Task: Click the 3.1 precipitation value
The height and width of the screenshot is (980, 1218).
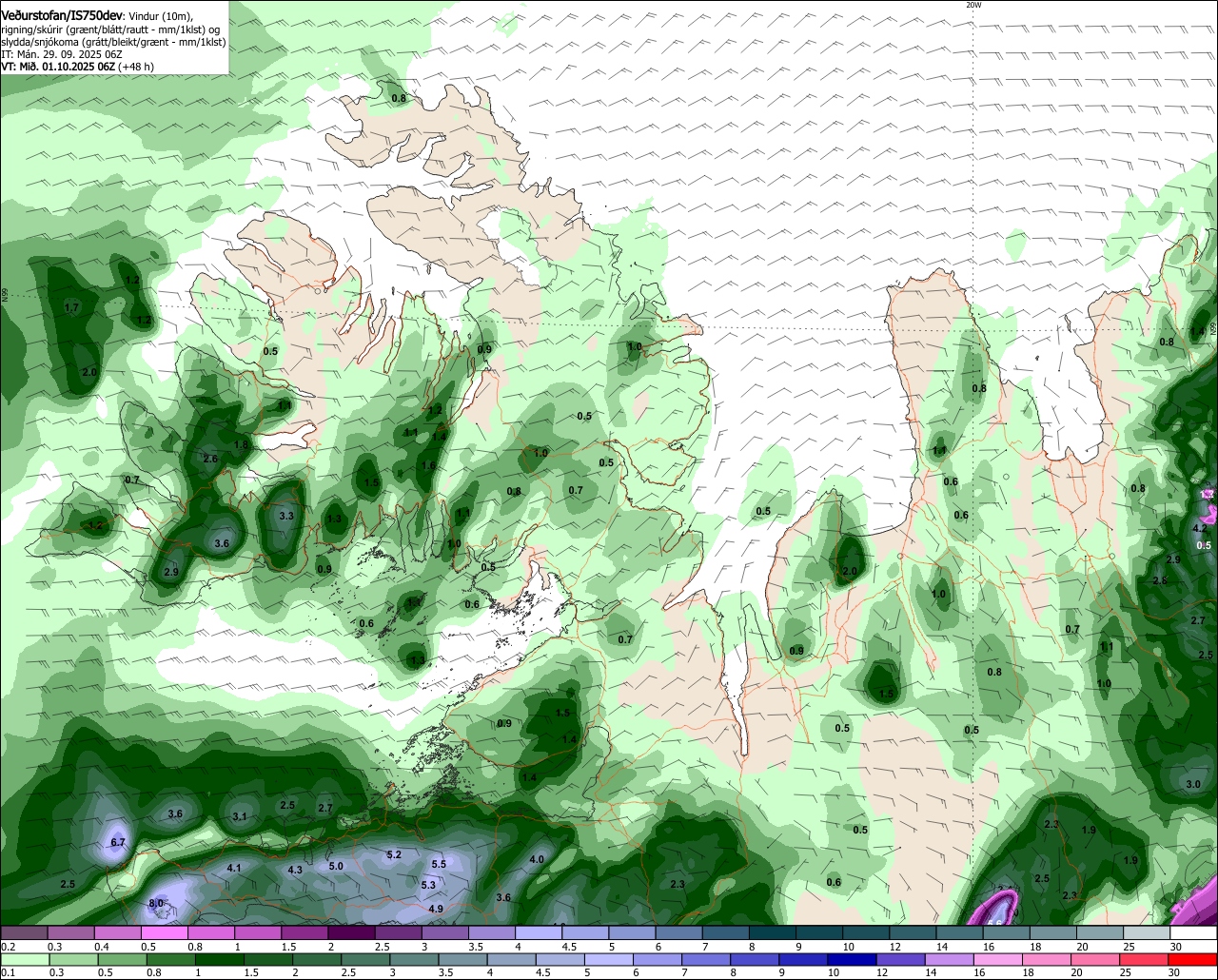Action: coord(240,816)
